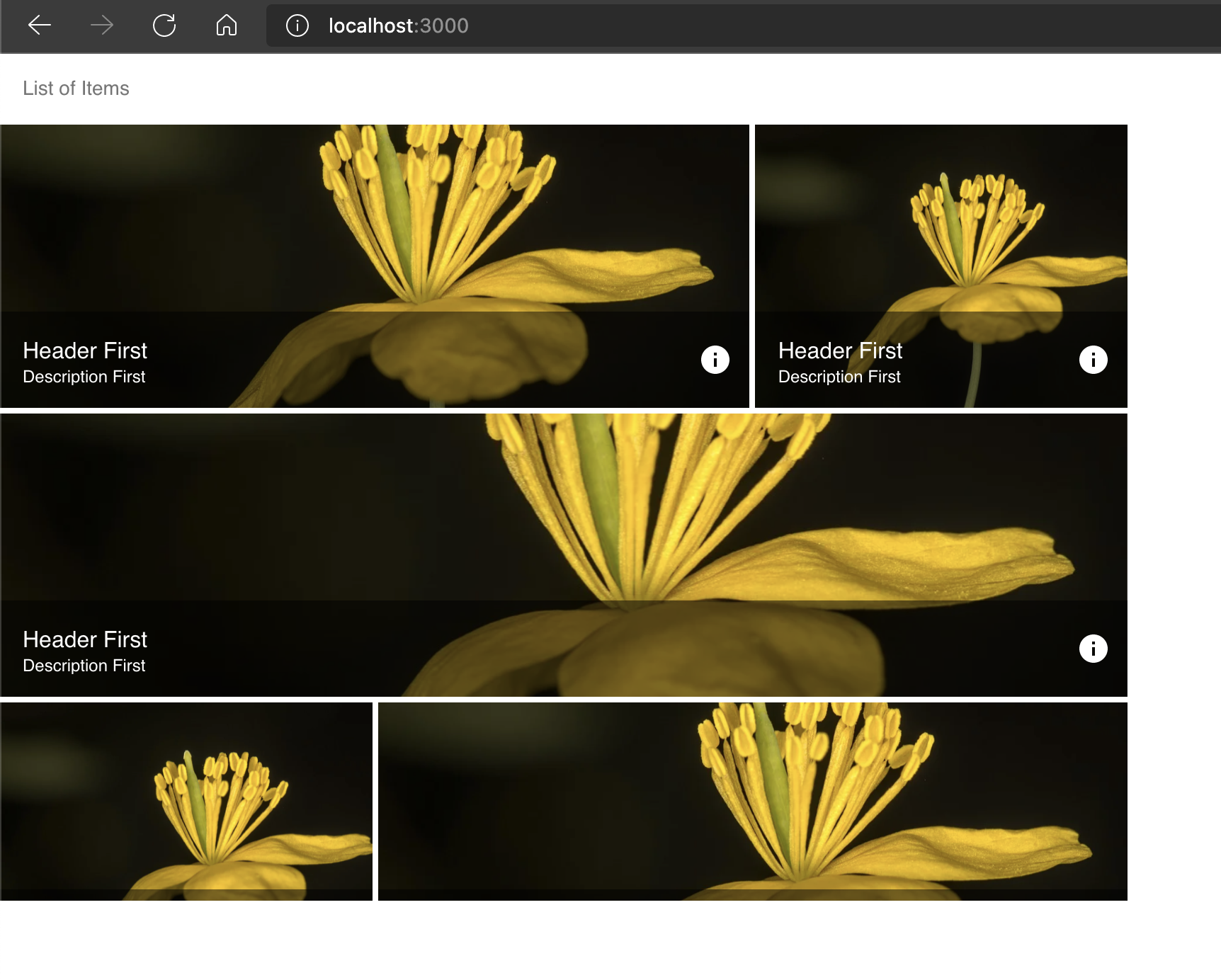Open the wide middle flower card image
Screen dimensions: 1221x980
[567, 496]
